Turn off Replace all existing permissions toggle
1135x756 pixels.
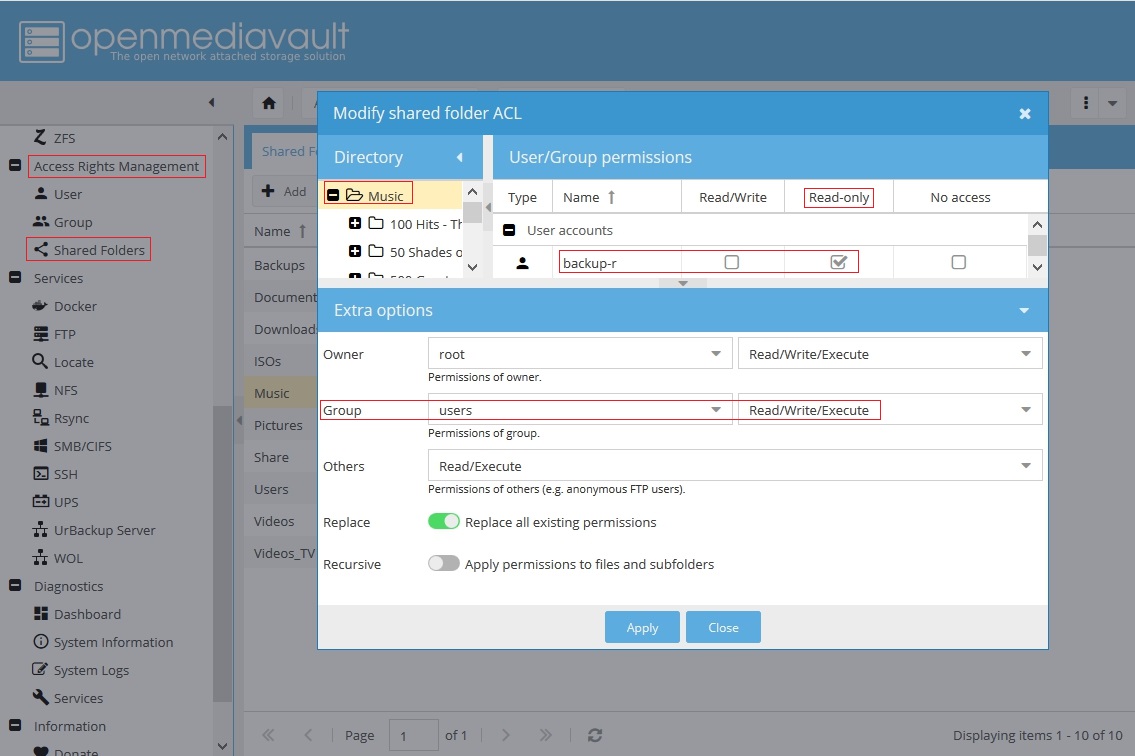(x=444, y=522)
